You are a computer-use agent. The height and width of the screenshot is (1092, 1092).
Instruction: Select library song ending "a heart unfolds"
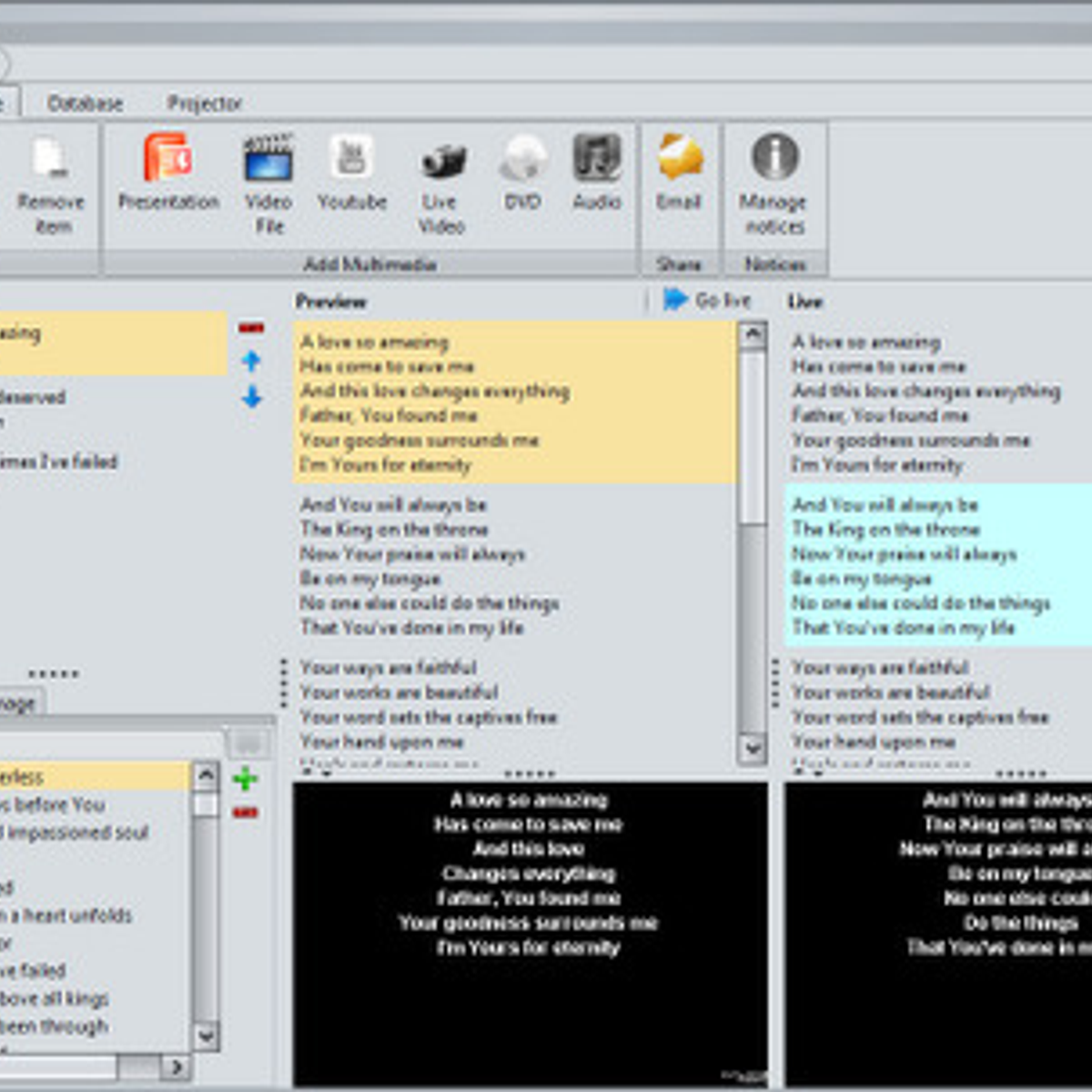66,915
